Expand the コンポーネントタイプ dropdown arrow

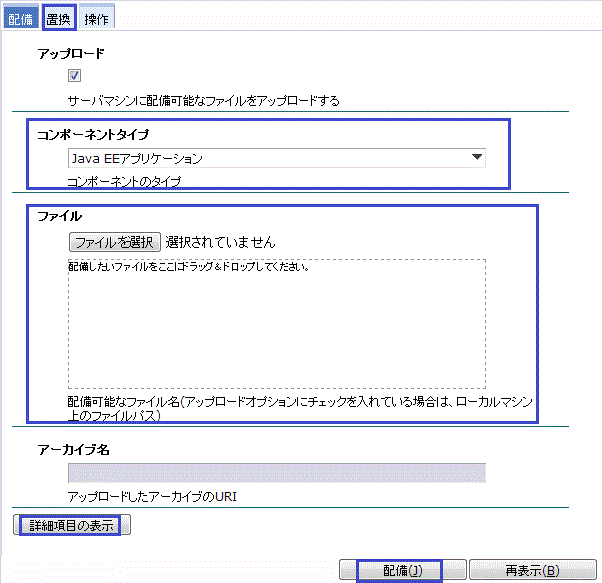click(477, 157)
